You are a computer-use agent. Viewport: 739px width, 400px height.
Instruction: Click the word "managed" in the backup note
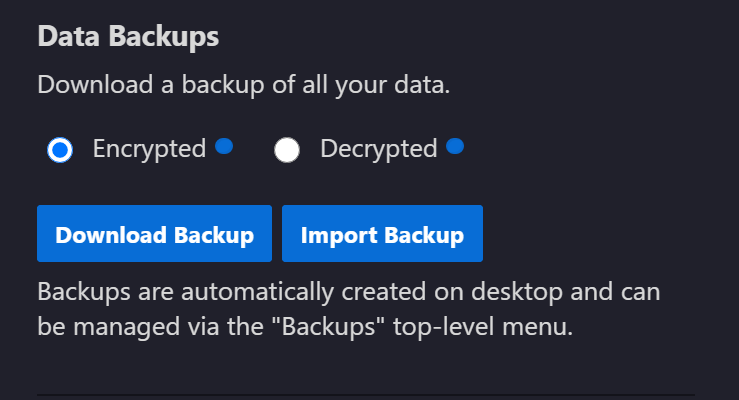tap(127, 327)
